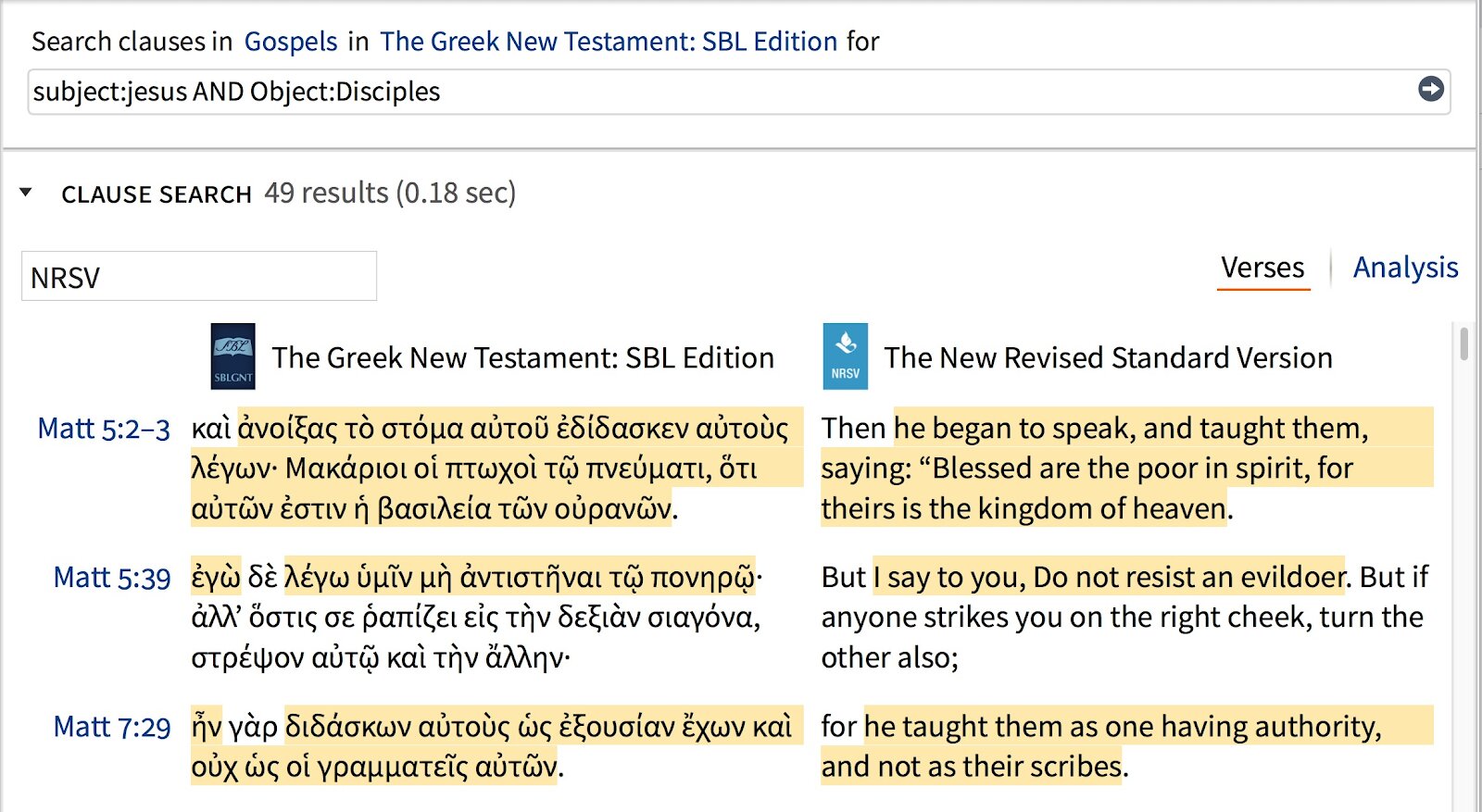Select the Verses view tab
Image resolution: width=1482 pixels, height=812 pixels.
click(x=1262, y=268)
